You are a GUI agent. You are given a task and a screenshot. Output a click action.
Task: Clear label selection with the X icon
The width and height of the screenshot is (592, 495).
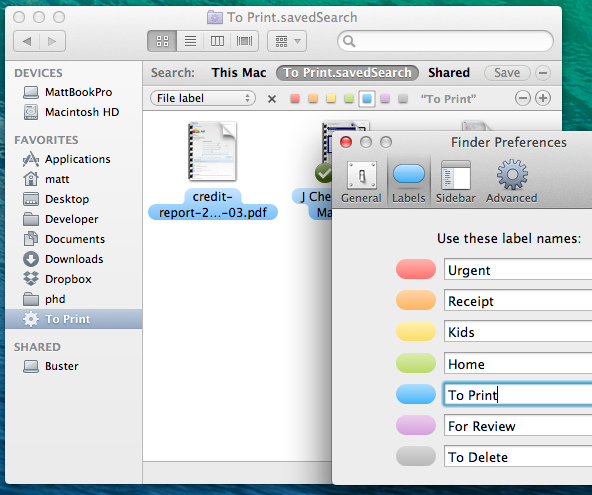[272, 99]
